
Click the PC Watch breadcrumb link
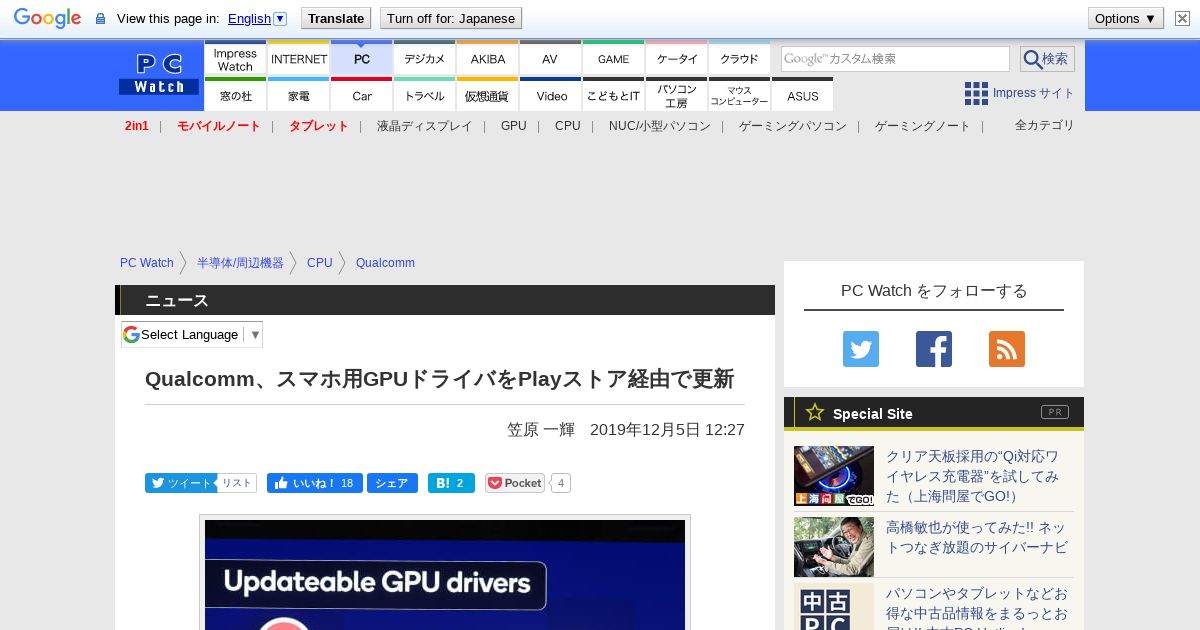click(147, 263)
